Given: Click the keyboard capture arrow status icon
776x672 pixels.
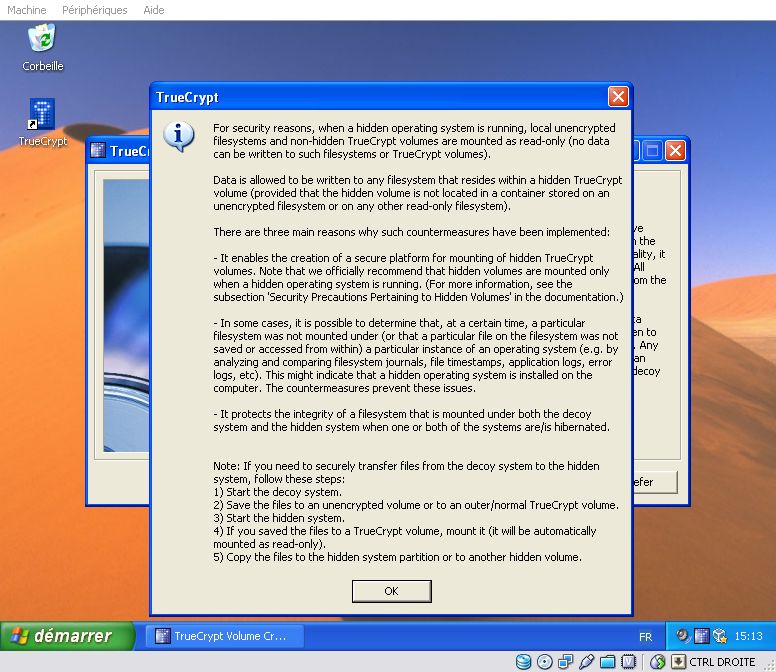Looking at the screenshot, I should point(679,662).
